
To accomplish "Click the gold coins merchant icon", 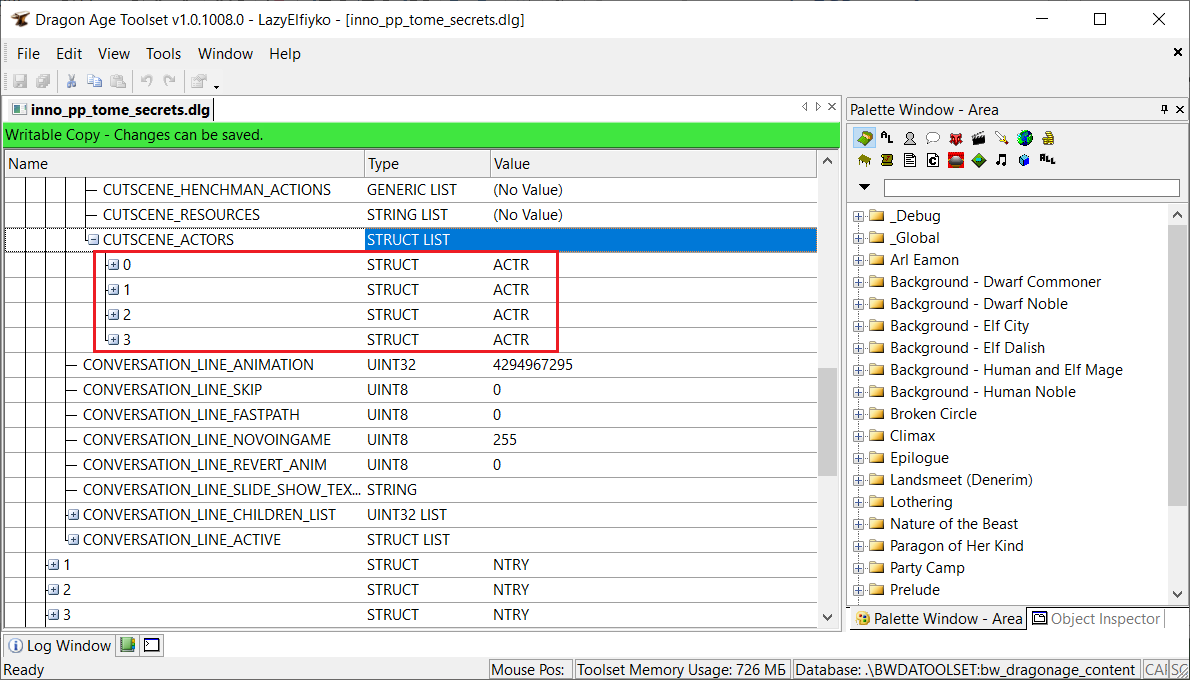I will (1048, 138).
